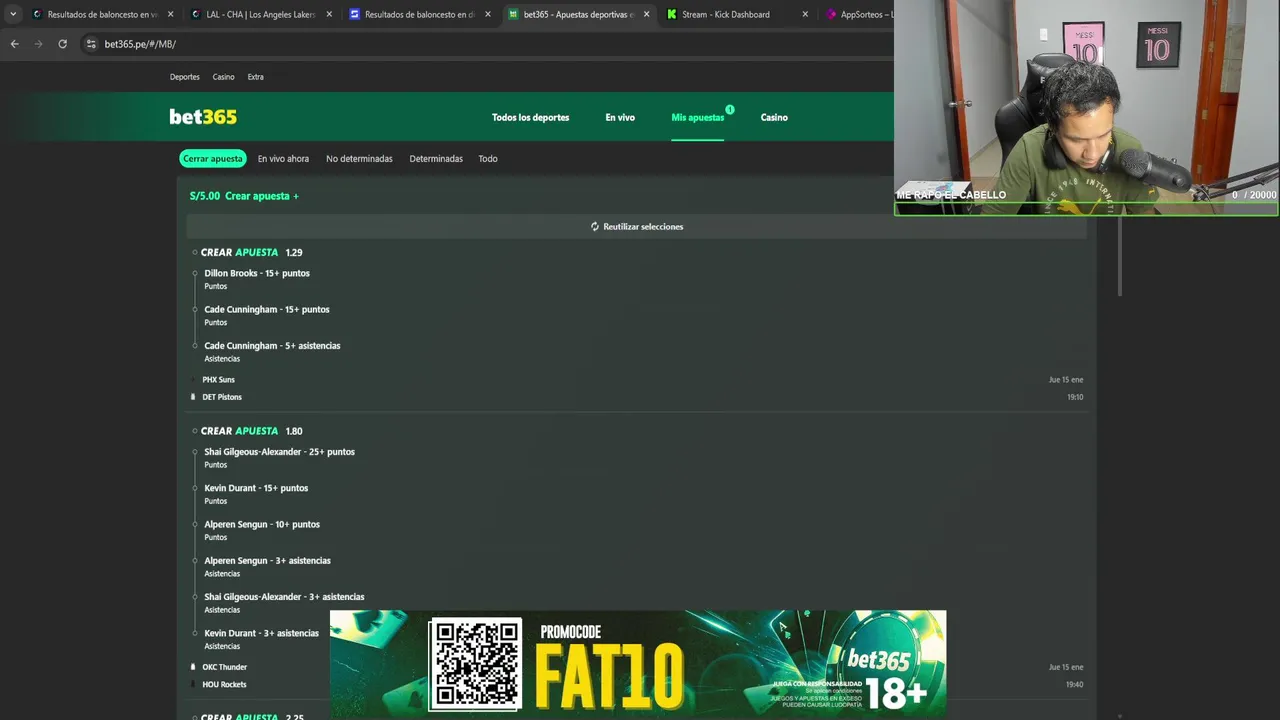Click DET Pistons team name
The image size is (1280, 720).
(222, 397)
